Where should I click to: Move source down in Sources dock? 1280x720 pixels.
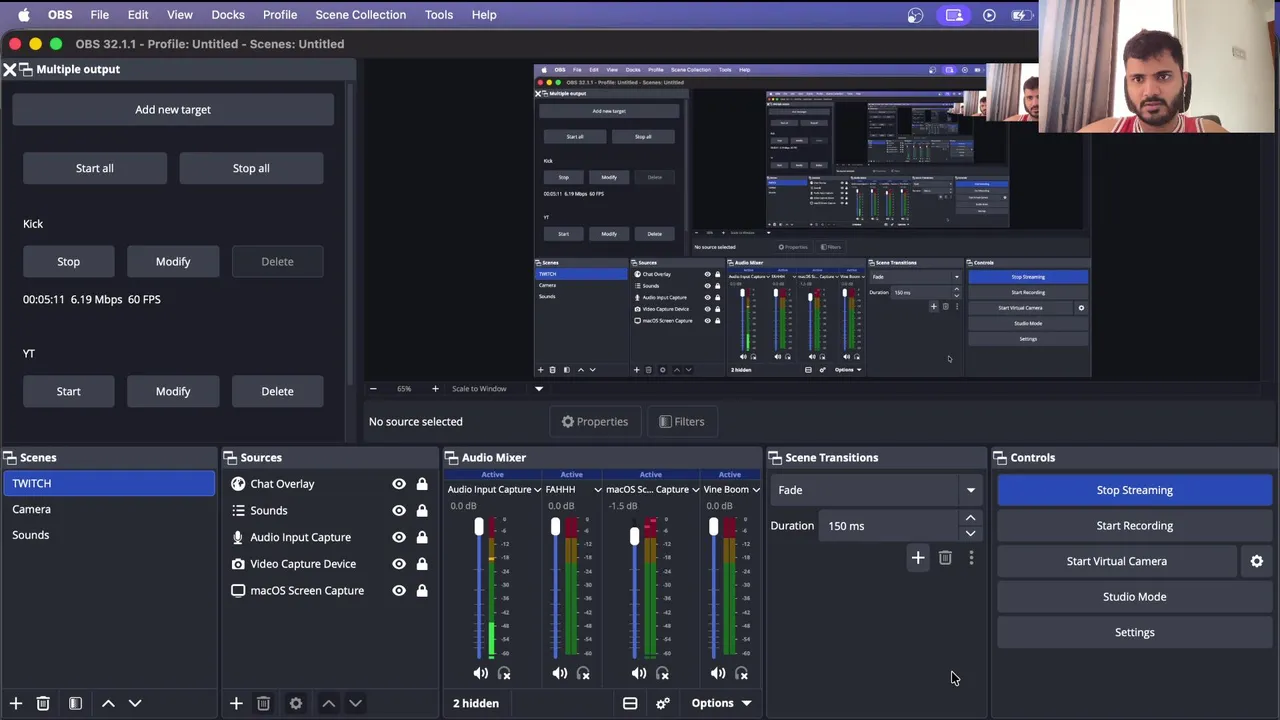(x=355, y=703)
